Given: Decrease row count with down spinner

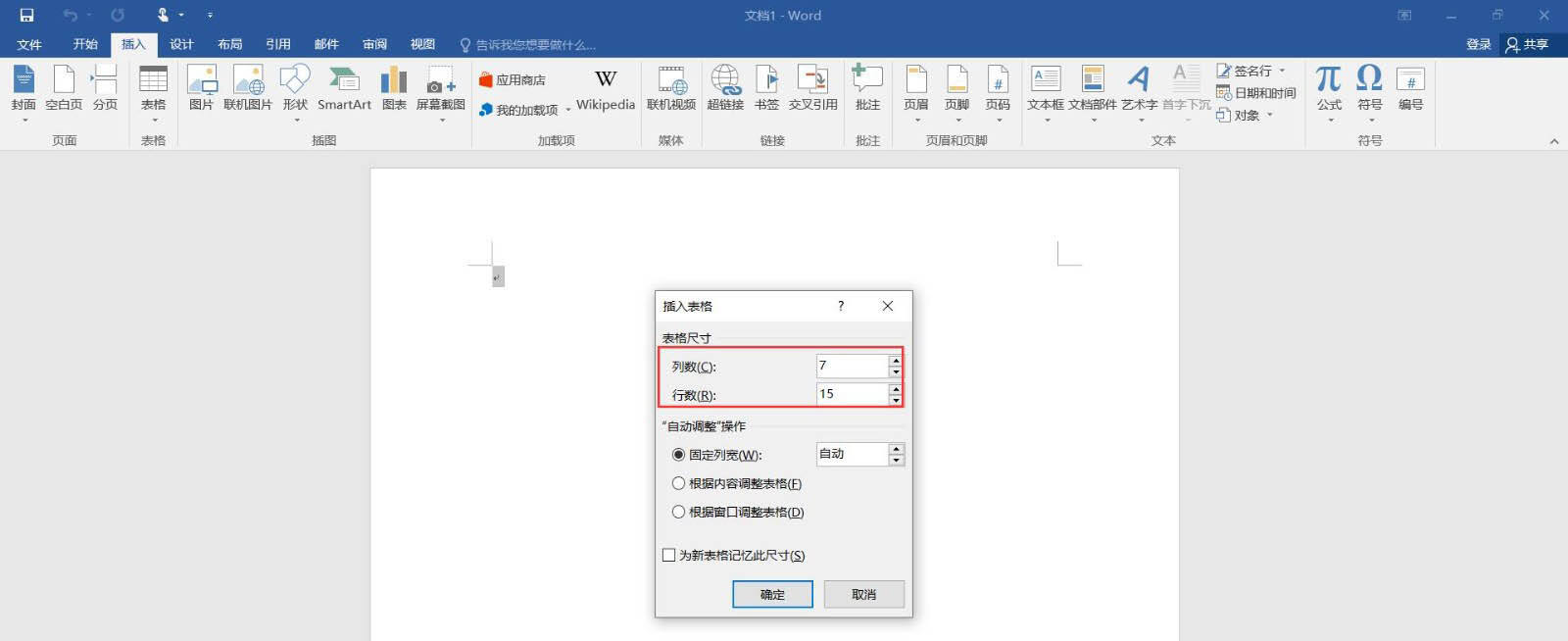Looking at the screenshot, I should (x=896, y=401).
